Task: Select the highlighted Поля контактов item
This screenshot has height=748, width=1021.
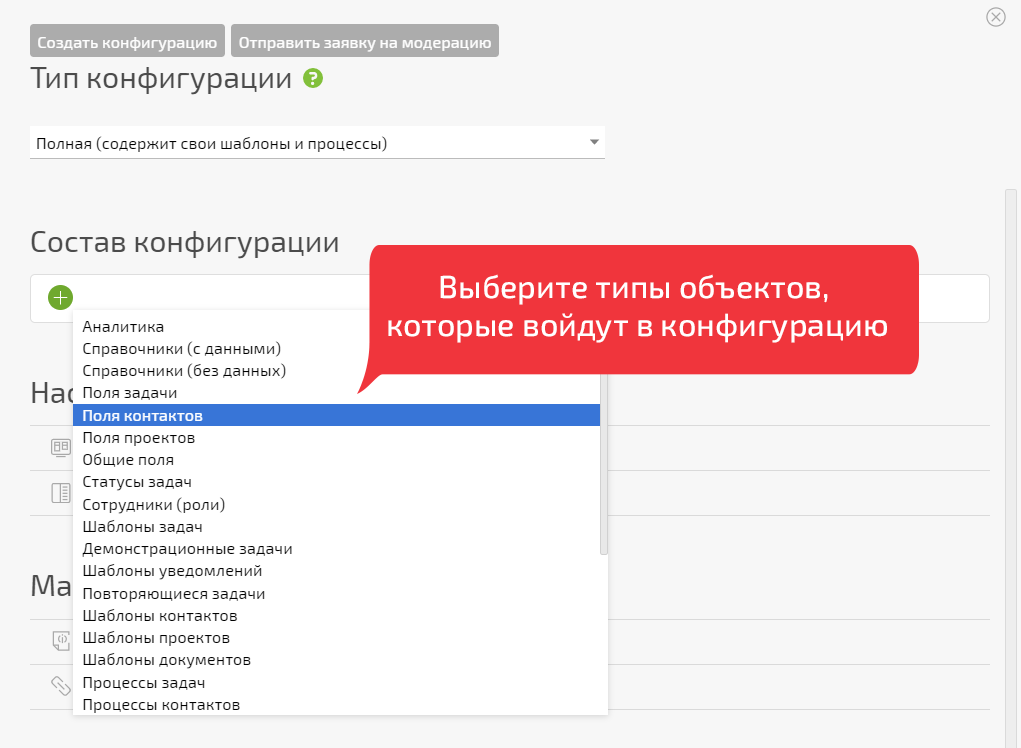Action: coord(337,415)
